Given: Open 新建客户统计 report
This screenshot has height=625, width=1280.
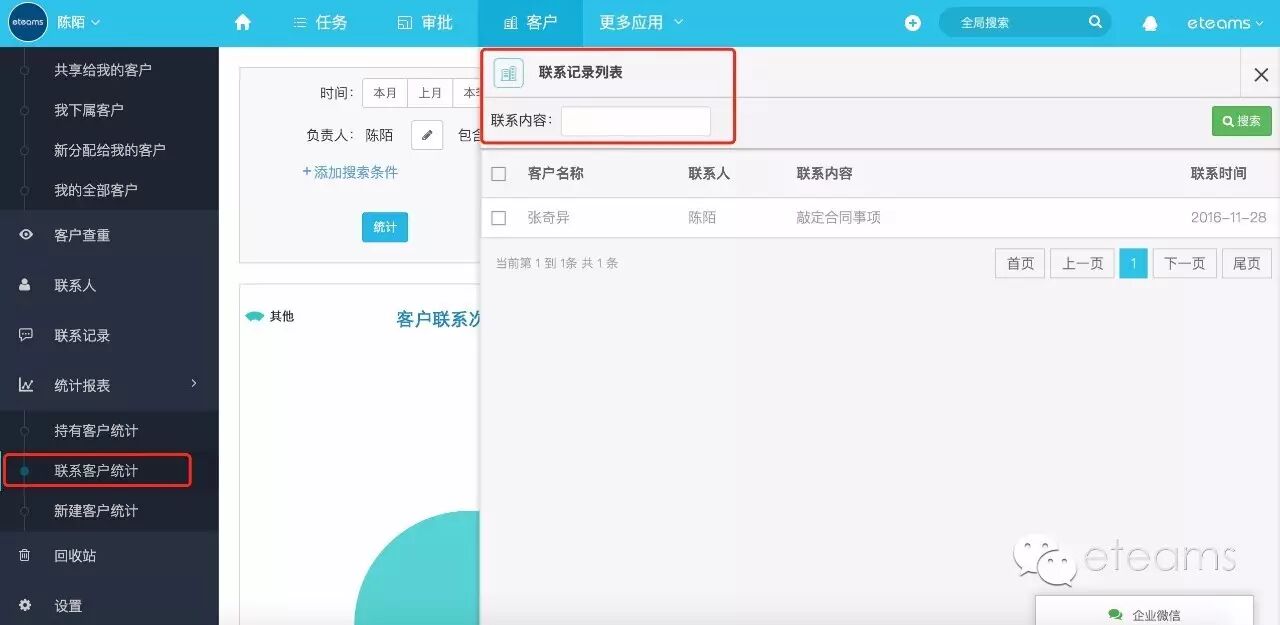Looking at the screenshot, I should click(96, 511).
